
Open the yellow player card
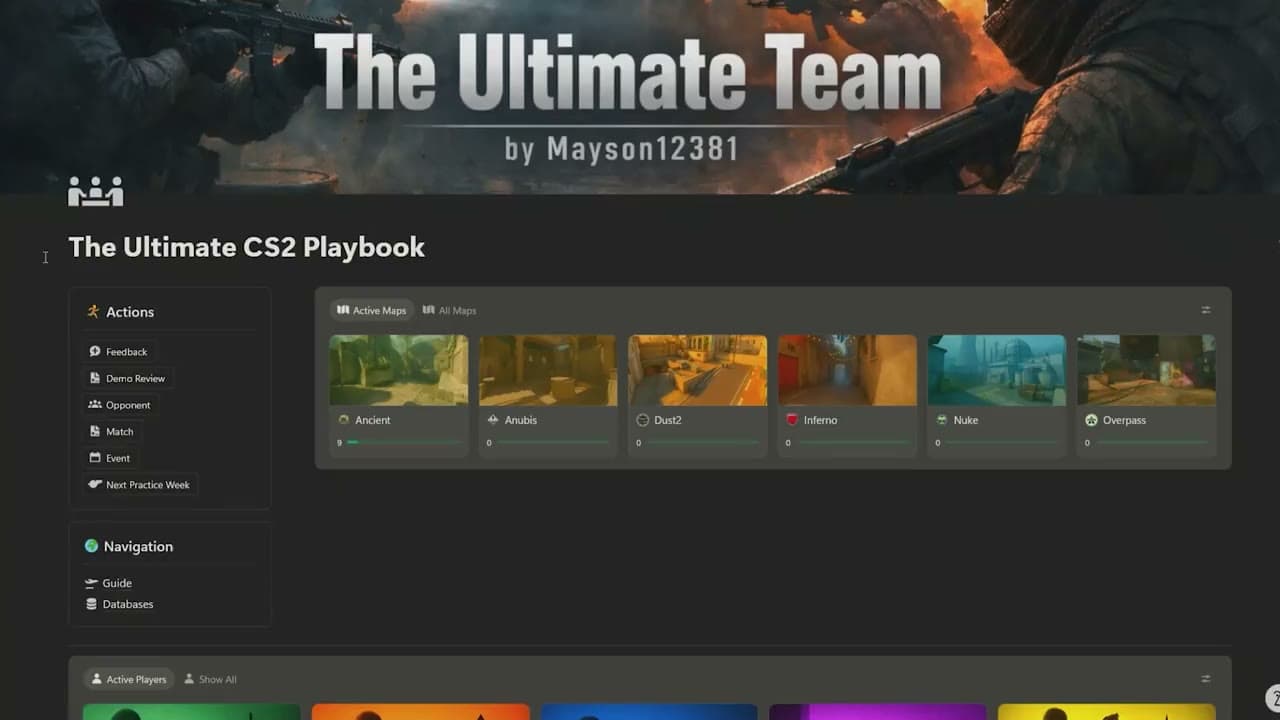coord(1107,712)
